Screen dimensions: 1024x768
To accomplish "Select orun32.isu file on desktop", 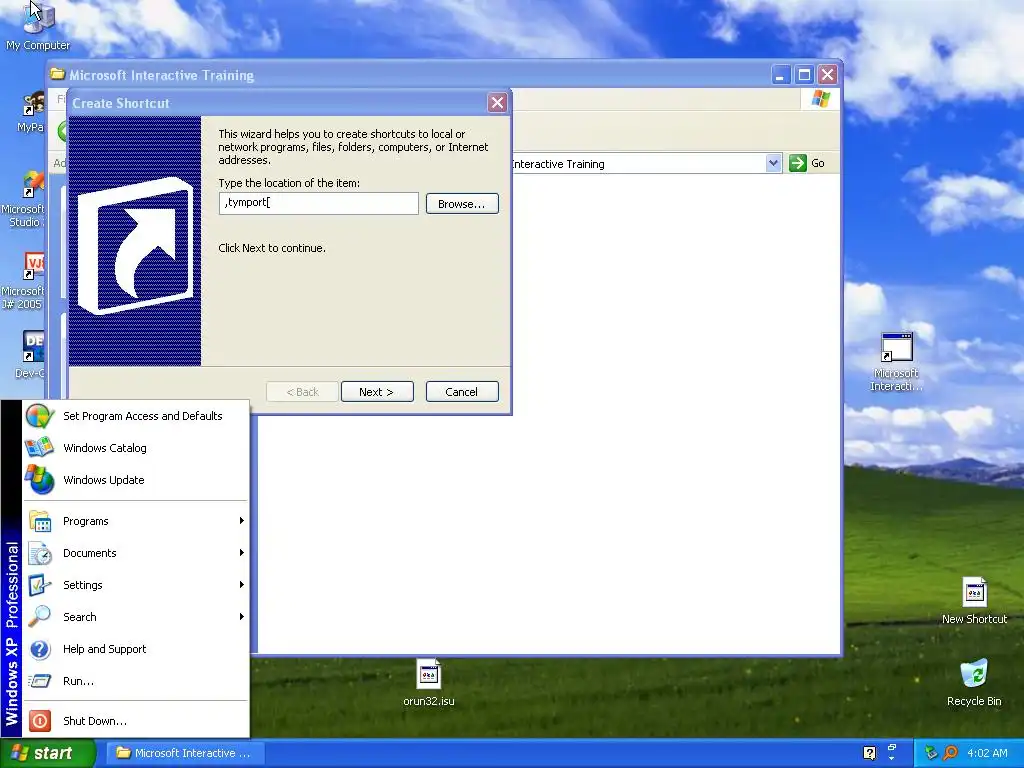I will pyautogui.click(x=428, y=683).
